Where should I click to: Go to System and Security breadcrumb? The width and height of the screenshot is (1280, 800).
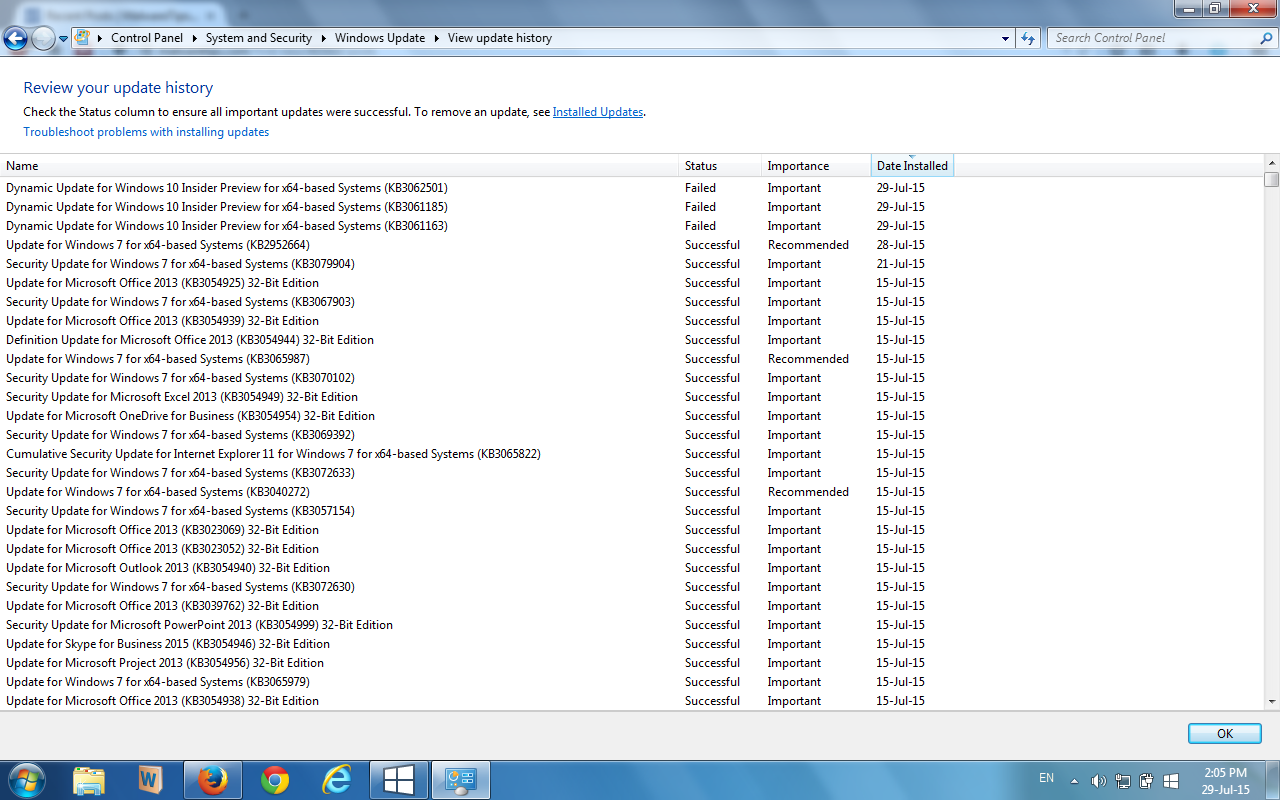point(259,38)
